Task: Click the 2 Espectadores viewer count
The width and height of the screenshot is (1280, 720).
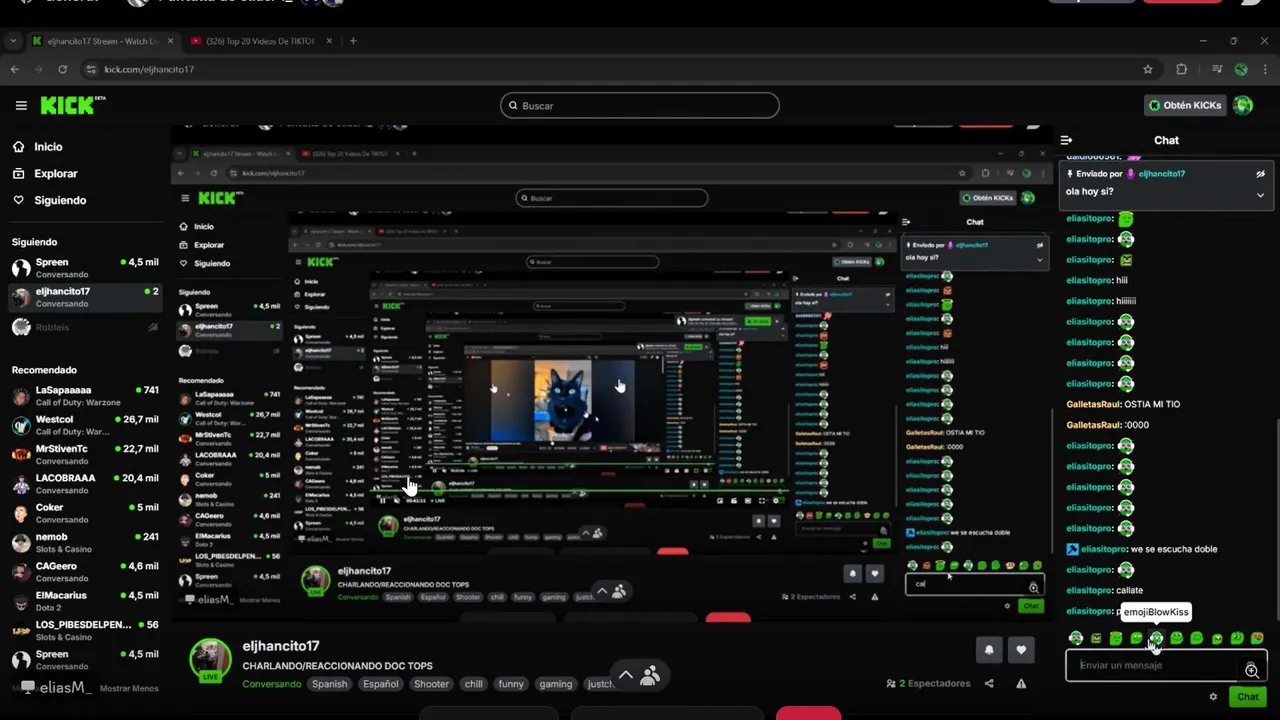Action: [928, 684]
